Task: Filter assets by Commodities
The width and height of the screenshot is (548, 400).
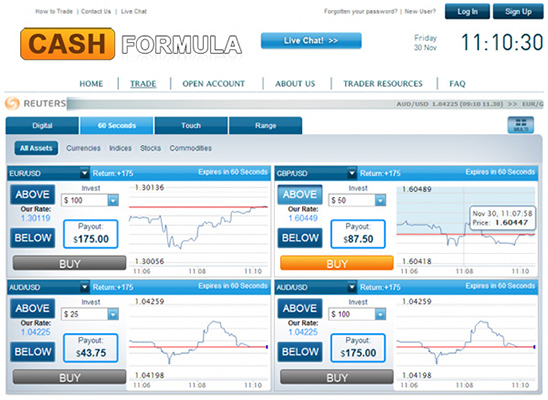Action: (x=190, y=148)
